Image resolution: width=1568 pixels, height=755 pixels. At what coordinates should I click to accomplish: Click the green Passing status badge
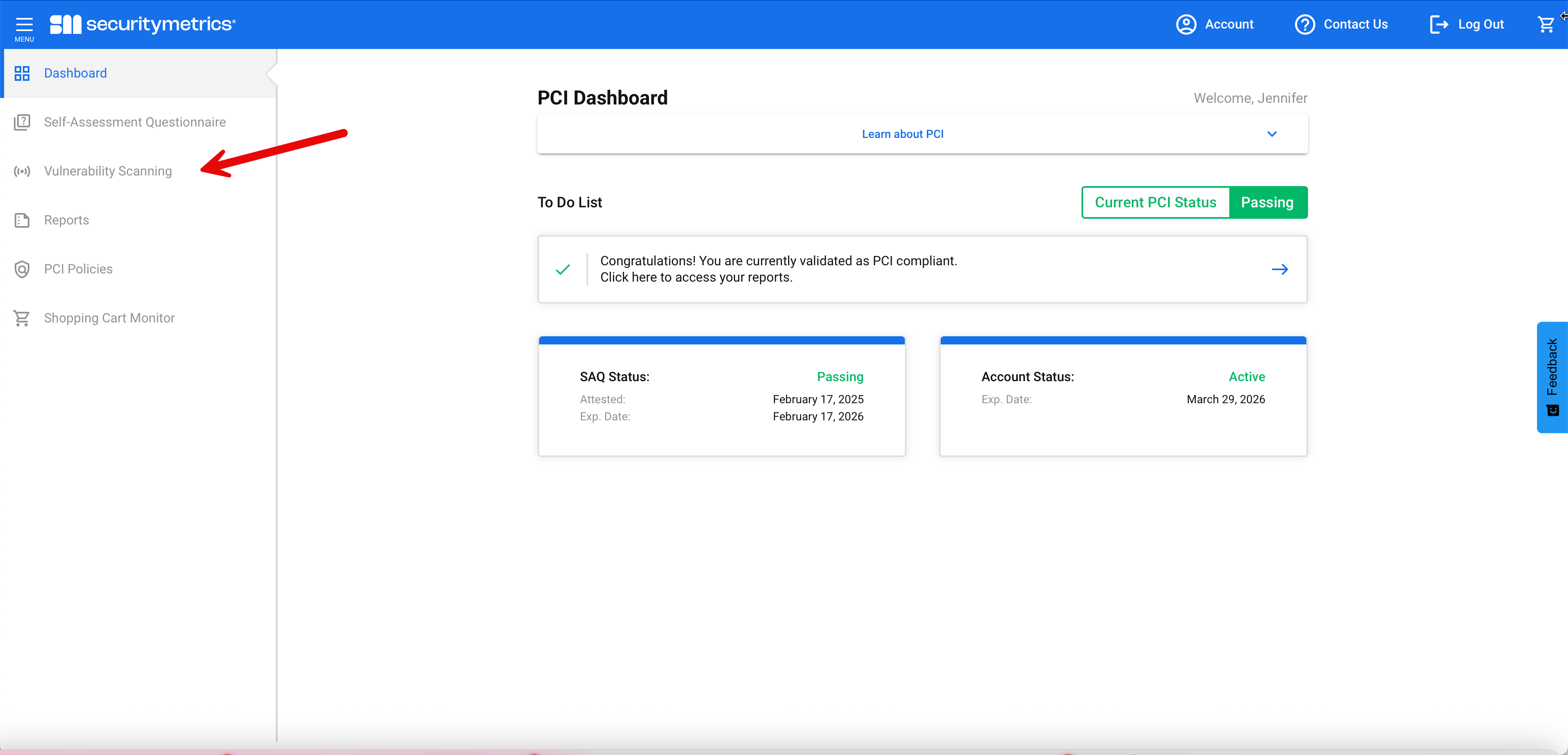point(1267,202)
